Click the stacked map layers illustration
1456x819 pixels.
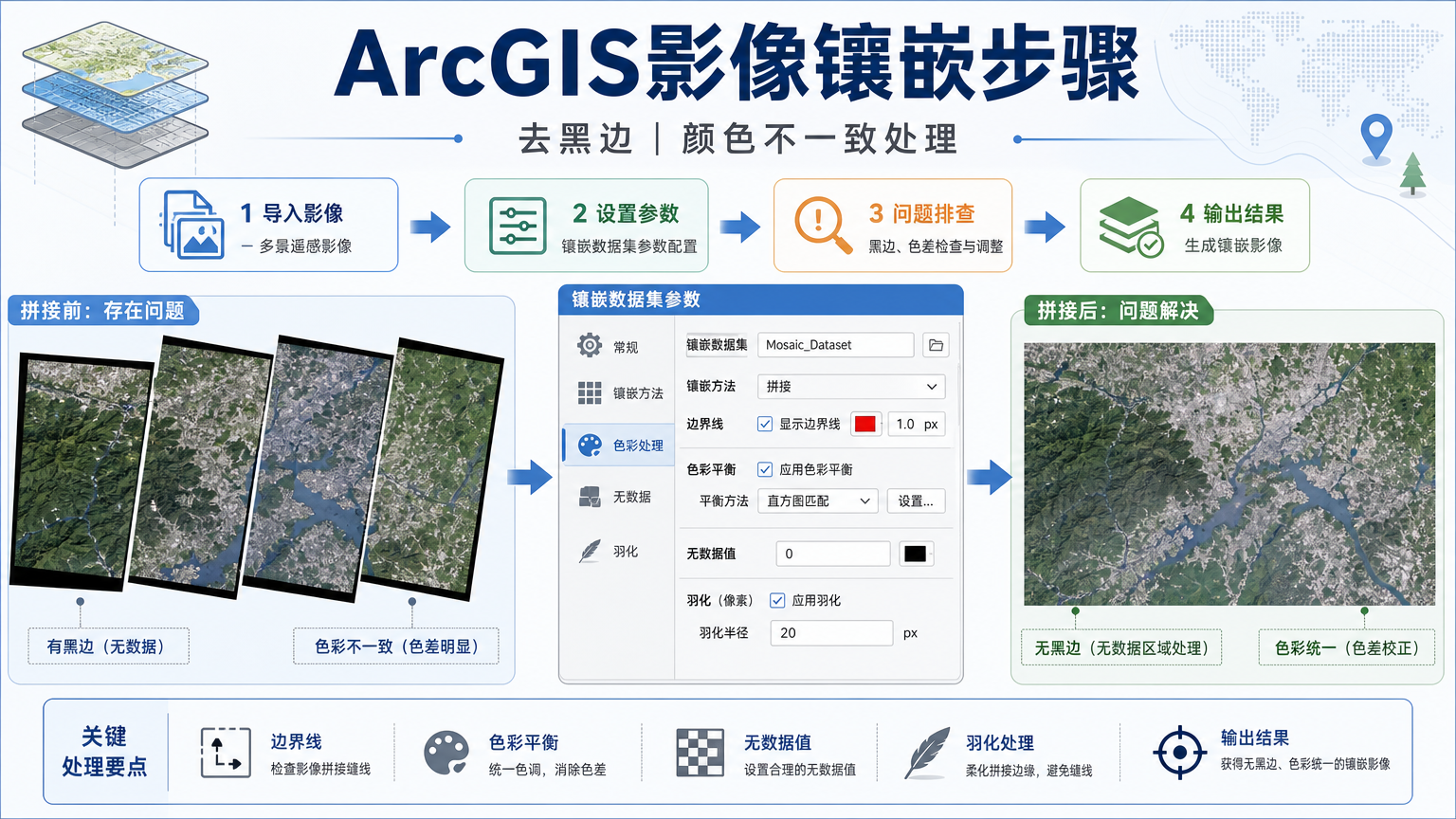(115, 93)
